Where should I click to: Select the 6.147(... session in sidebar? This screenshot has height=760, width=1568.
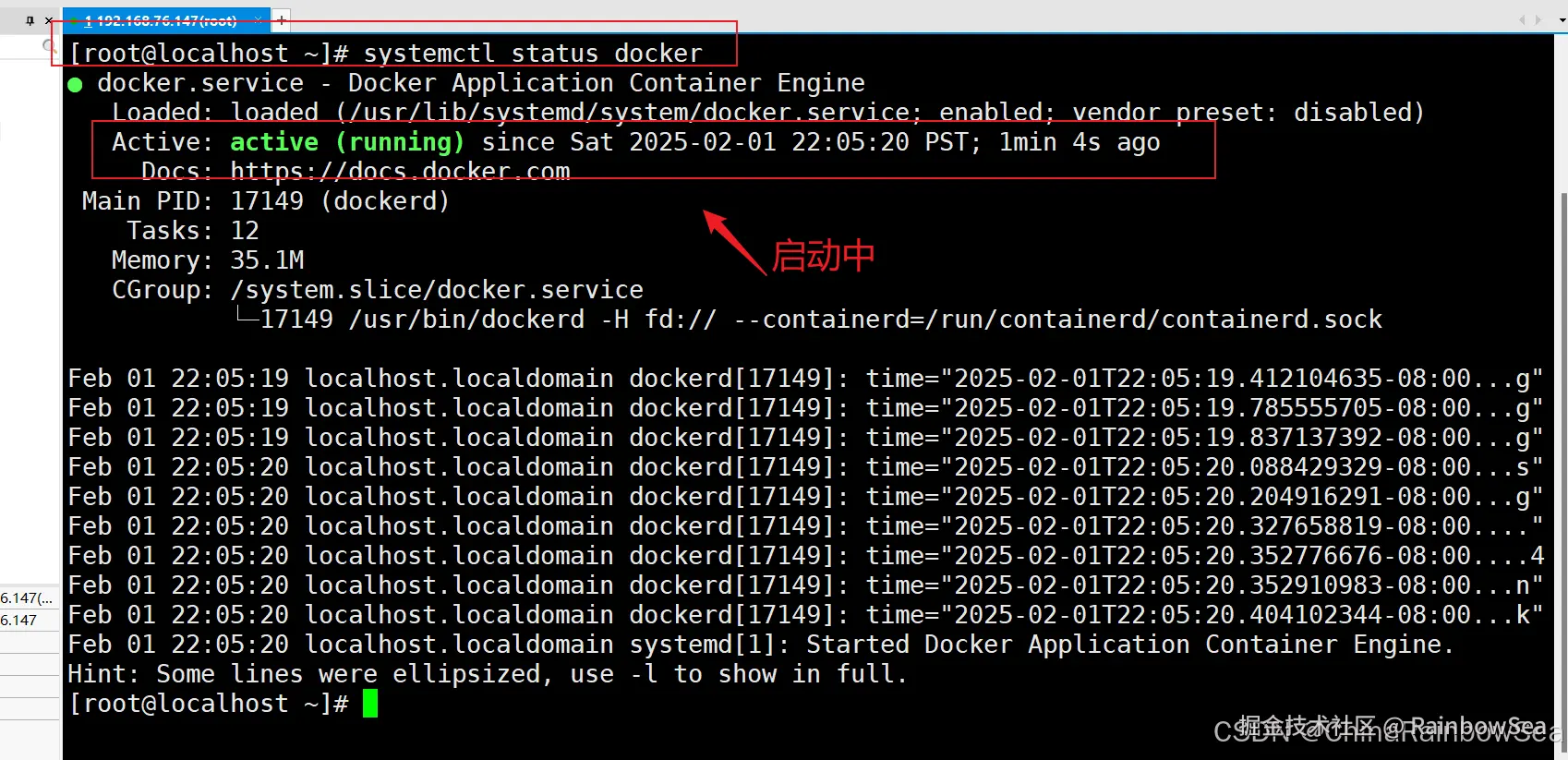pos(28,597)
